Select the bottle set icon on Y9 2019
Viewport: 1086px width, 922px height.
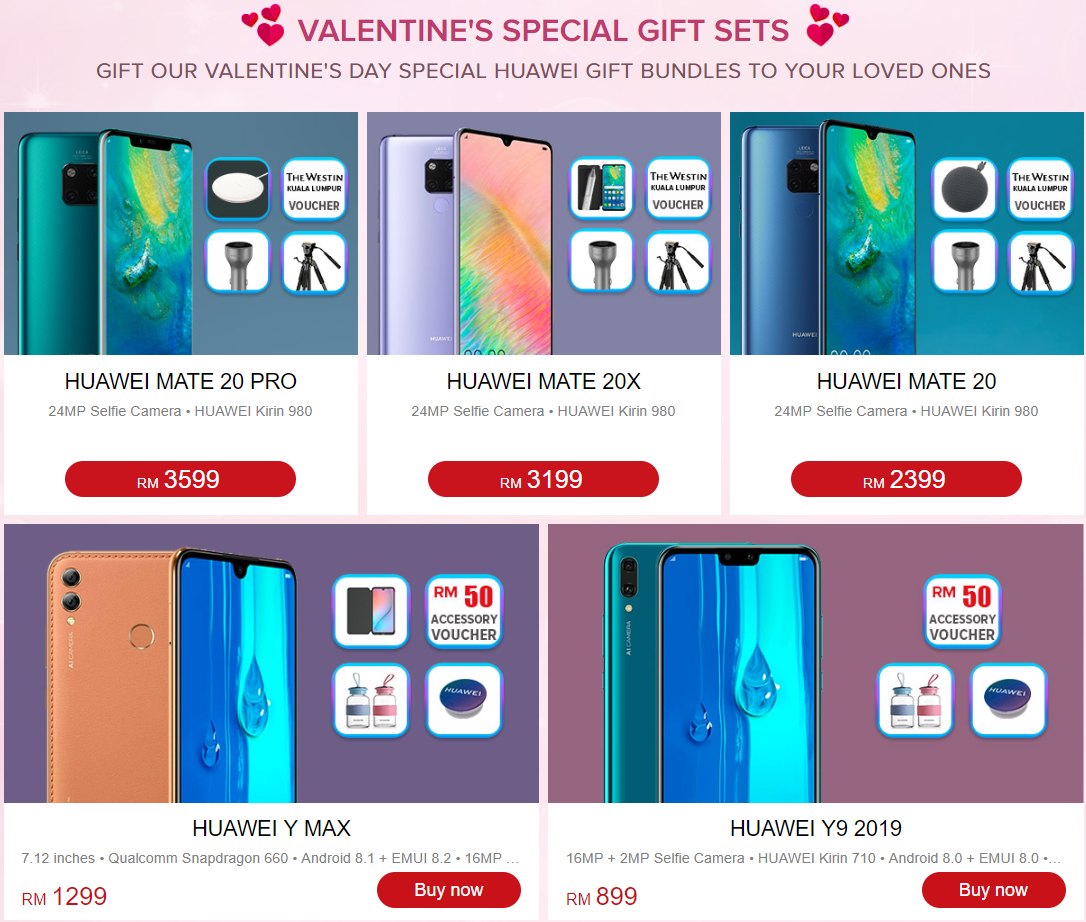[x=916, y=700]
